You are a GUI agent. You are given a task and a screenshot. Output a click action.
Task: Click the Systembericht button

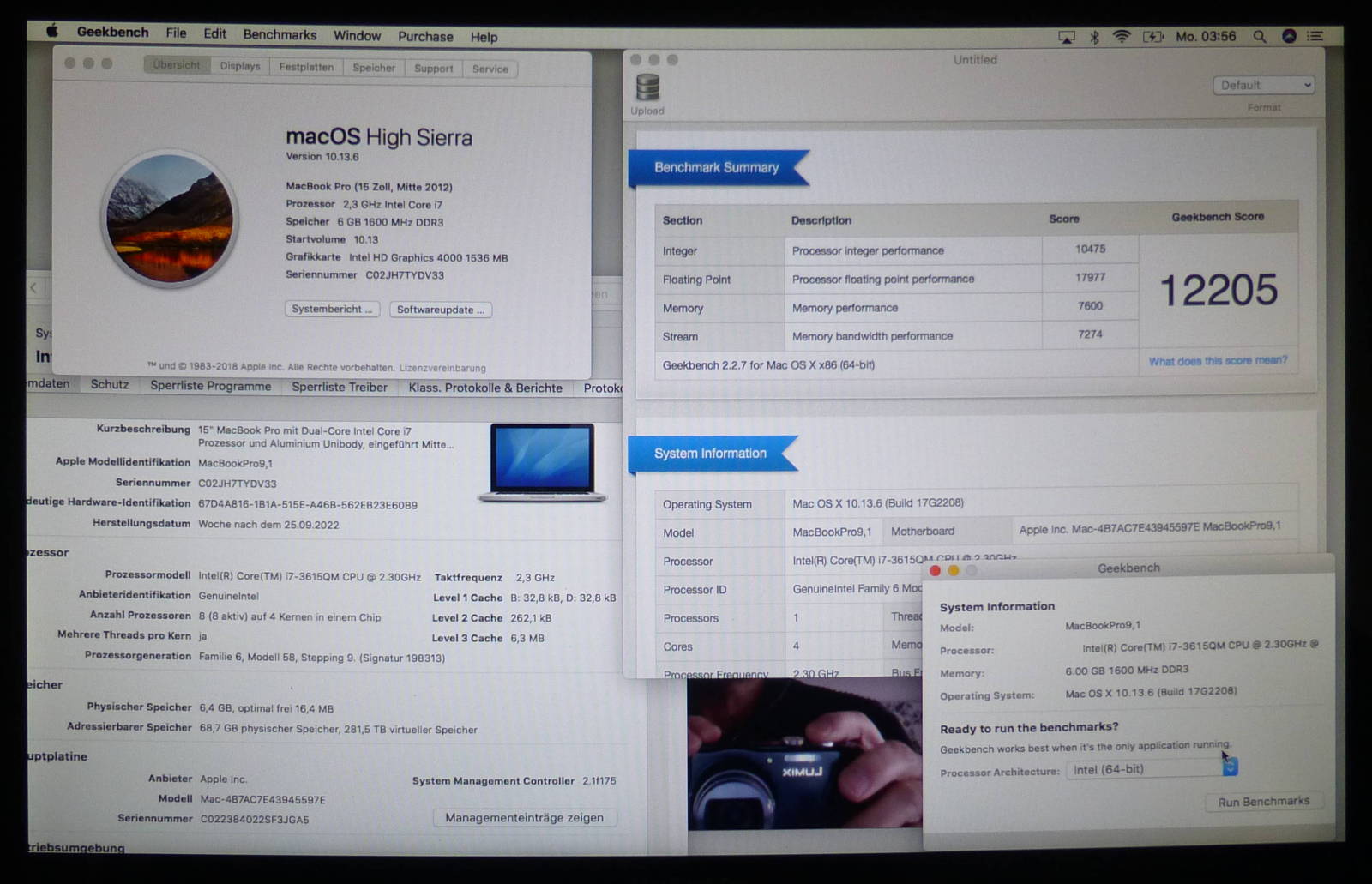(x=332, y=309)
